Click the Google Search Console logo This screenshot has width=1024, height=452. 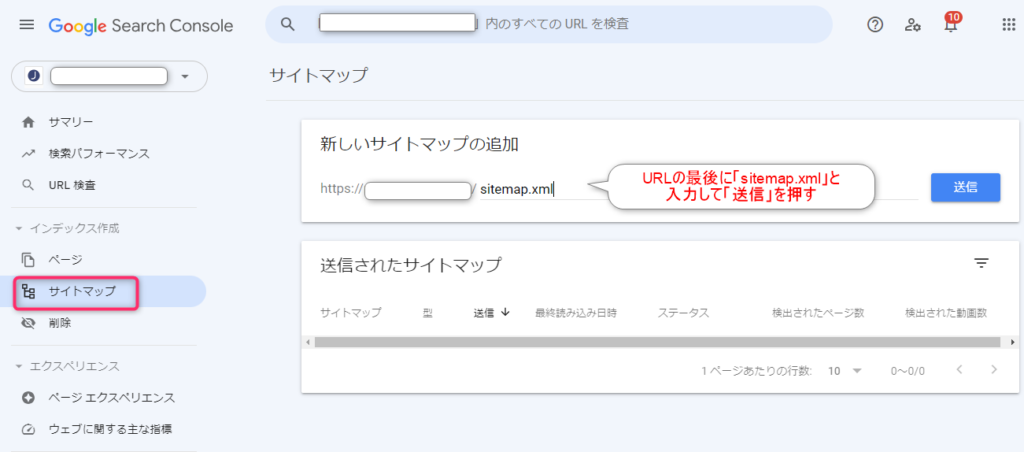pyautogui.click(x=140, y=25)
